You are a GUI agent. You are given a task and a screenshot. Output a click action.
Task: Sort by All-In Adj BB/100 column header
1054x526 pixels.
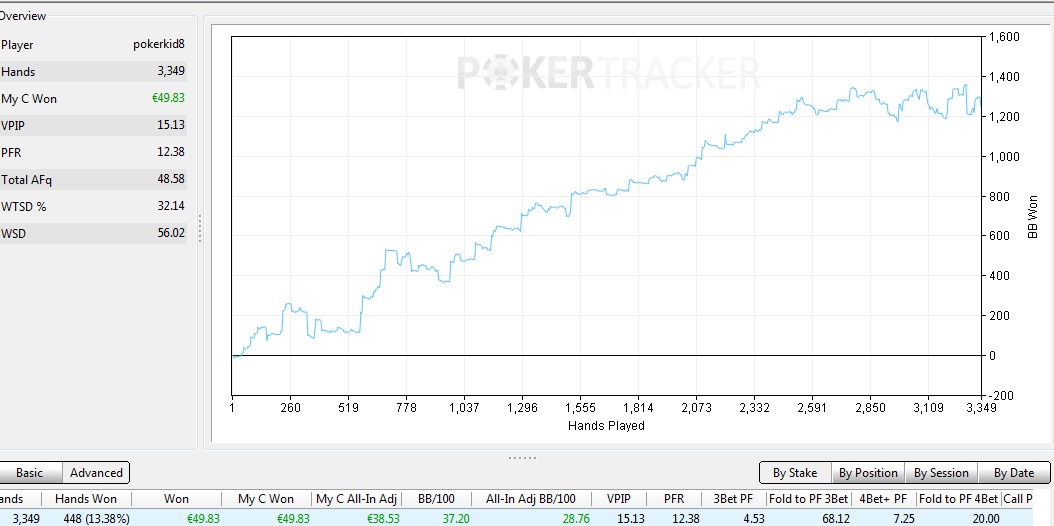coord(531,498)
